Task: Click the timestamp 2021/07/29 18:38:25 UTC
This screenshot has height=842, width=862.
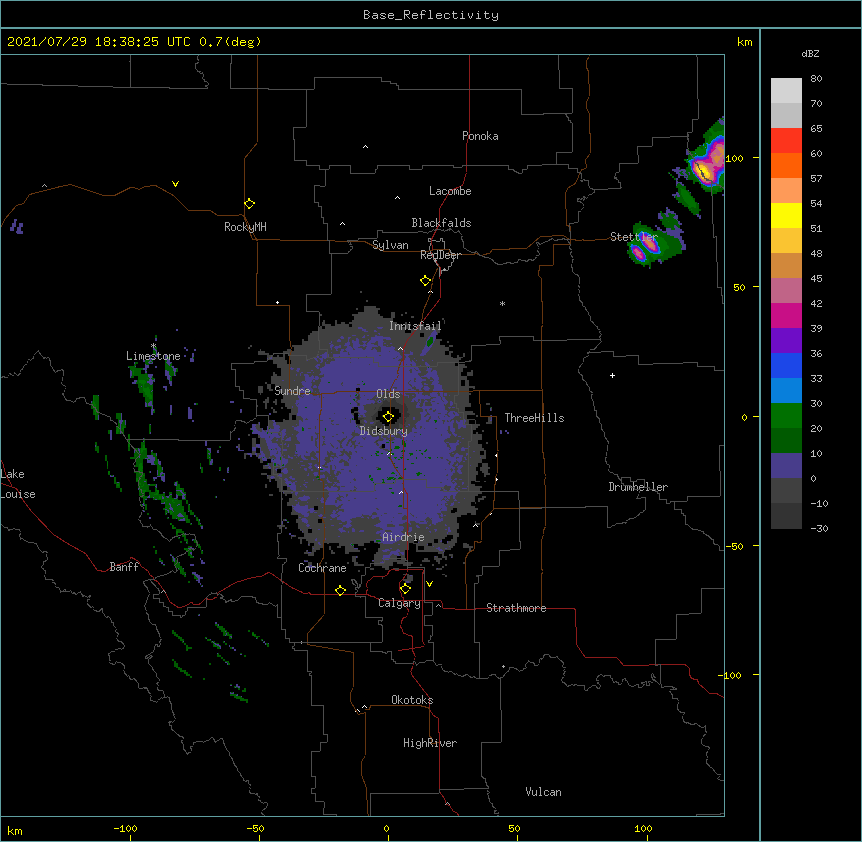Action: point(98,42)
